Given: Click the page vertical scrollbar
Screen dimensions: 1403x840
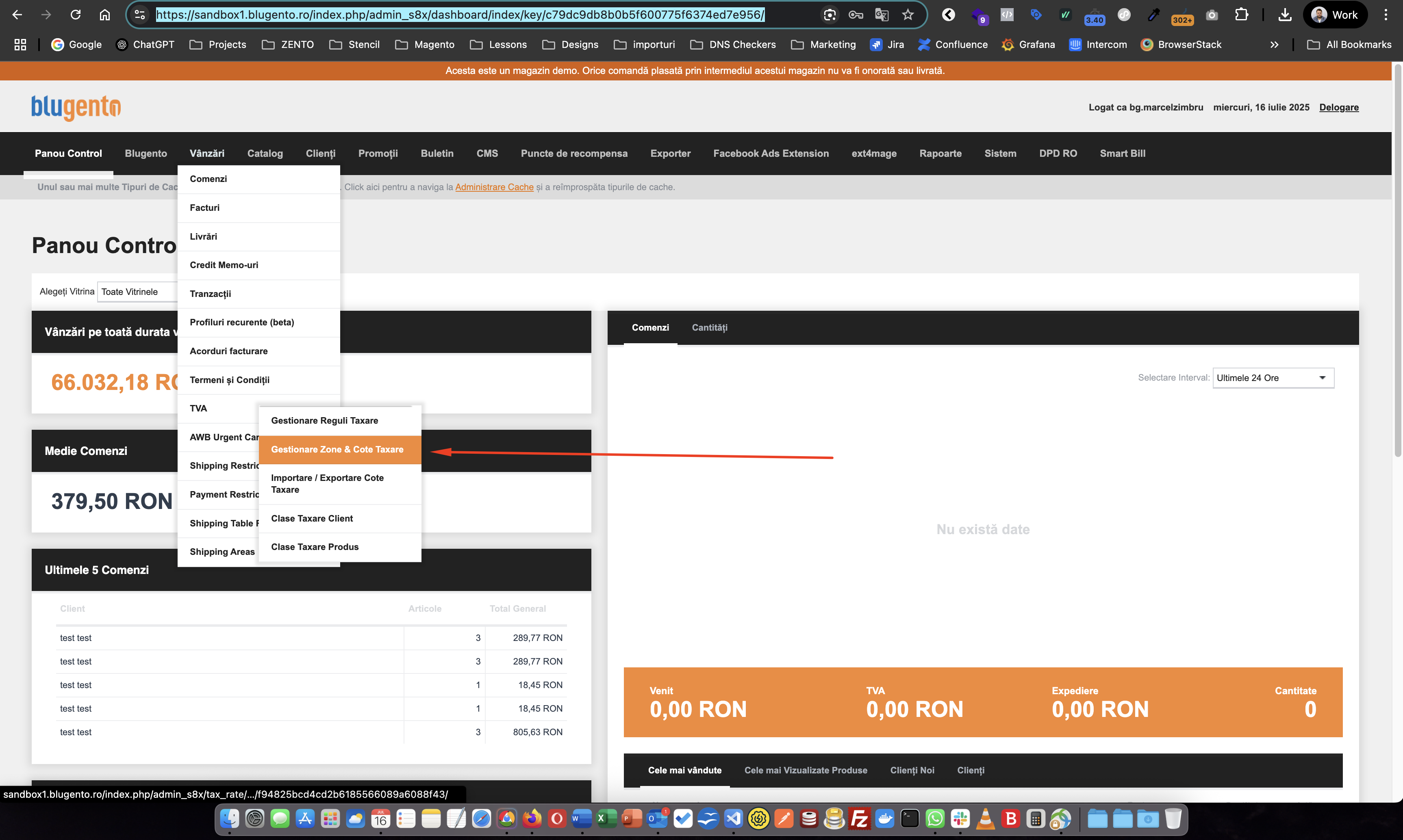Looking at the screenshot, I should (1397, 260).
